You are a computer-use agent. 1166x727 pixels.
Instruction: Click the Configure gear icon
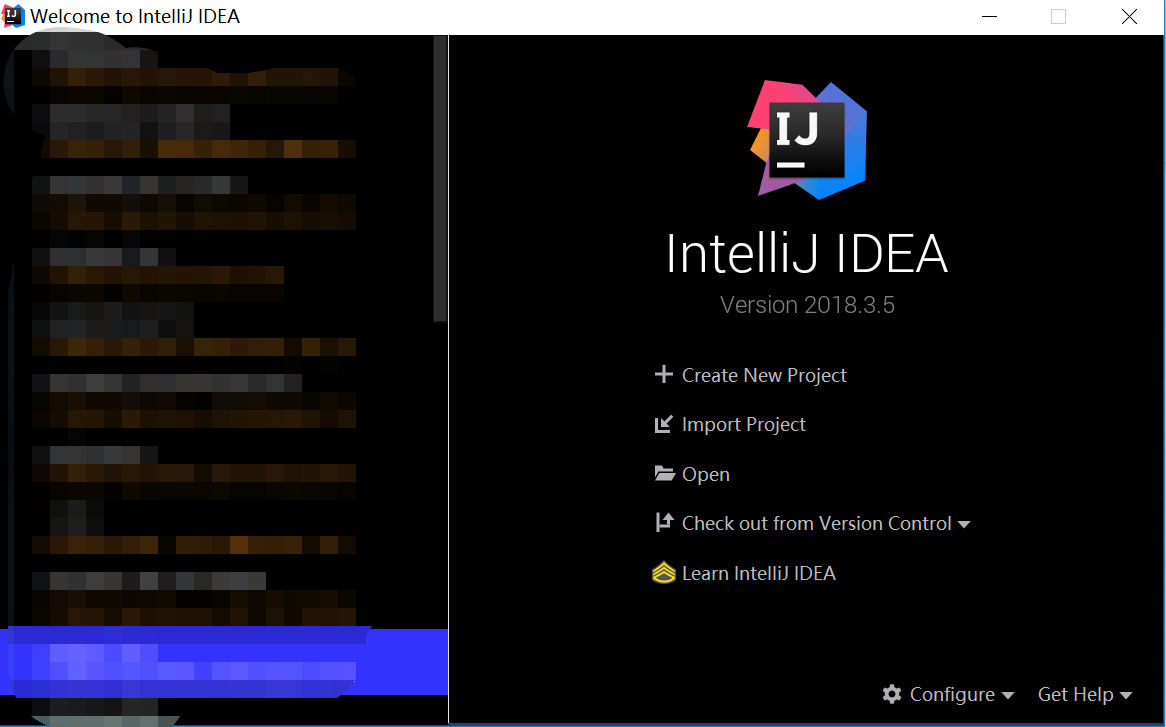[892, 694]
